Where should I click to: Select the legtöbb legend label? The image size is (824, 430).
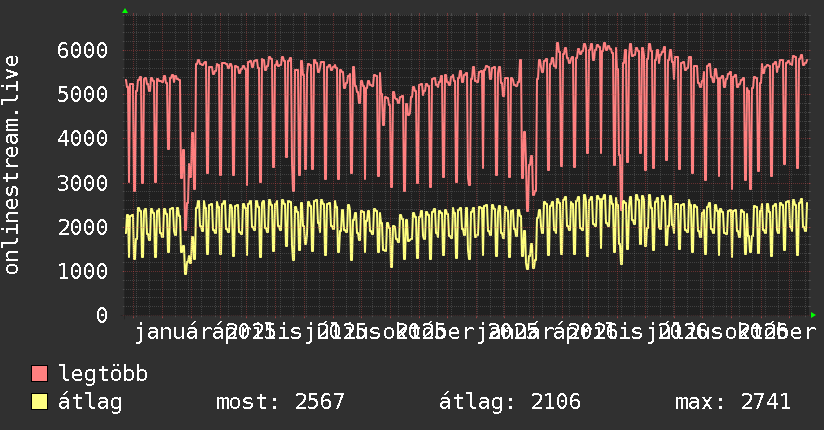click(103, 373)
